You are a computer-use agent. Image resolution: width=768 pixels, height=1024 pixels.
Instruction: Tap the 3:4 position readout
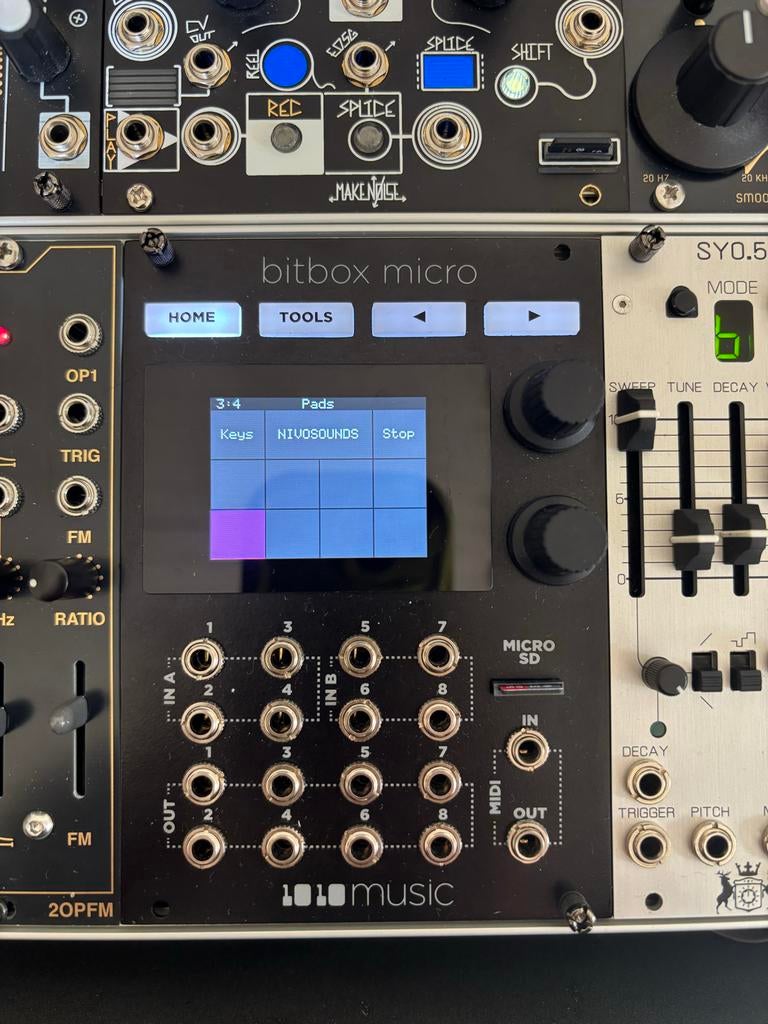pyautogui.click(x=228, y=404)
